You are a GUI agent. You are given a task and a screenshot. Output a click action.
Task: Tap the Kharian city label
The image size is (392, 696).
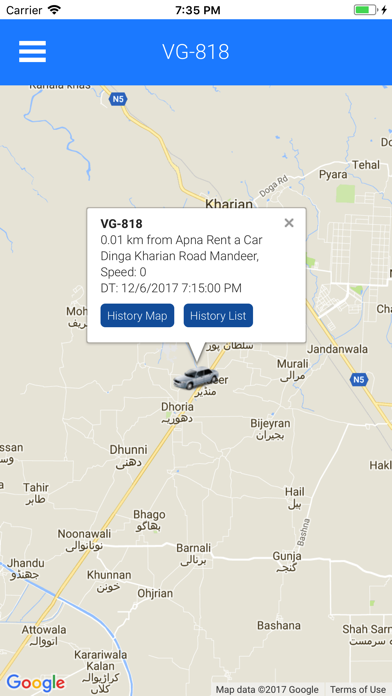pyautogui.click(x=229, y=204)
